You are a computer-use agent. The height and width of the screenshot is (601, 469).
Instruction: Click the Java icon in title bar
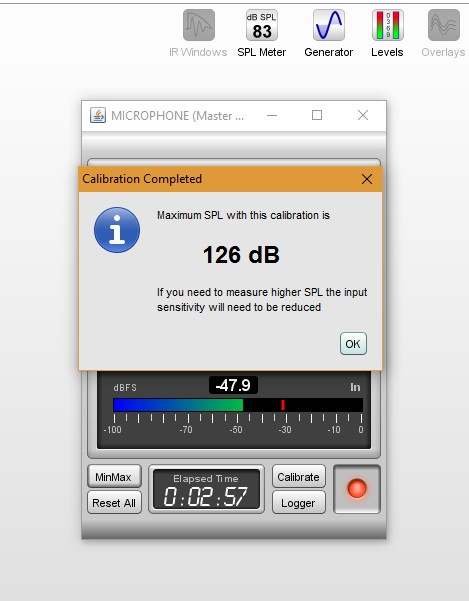pyautogui.click(x=98, y=115)
